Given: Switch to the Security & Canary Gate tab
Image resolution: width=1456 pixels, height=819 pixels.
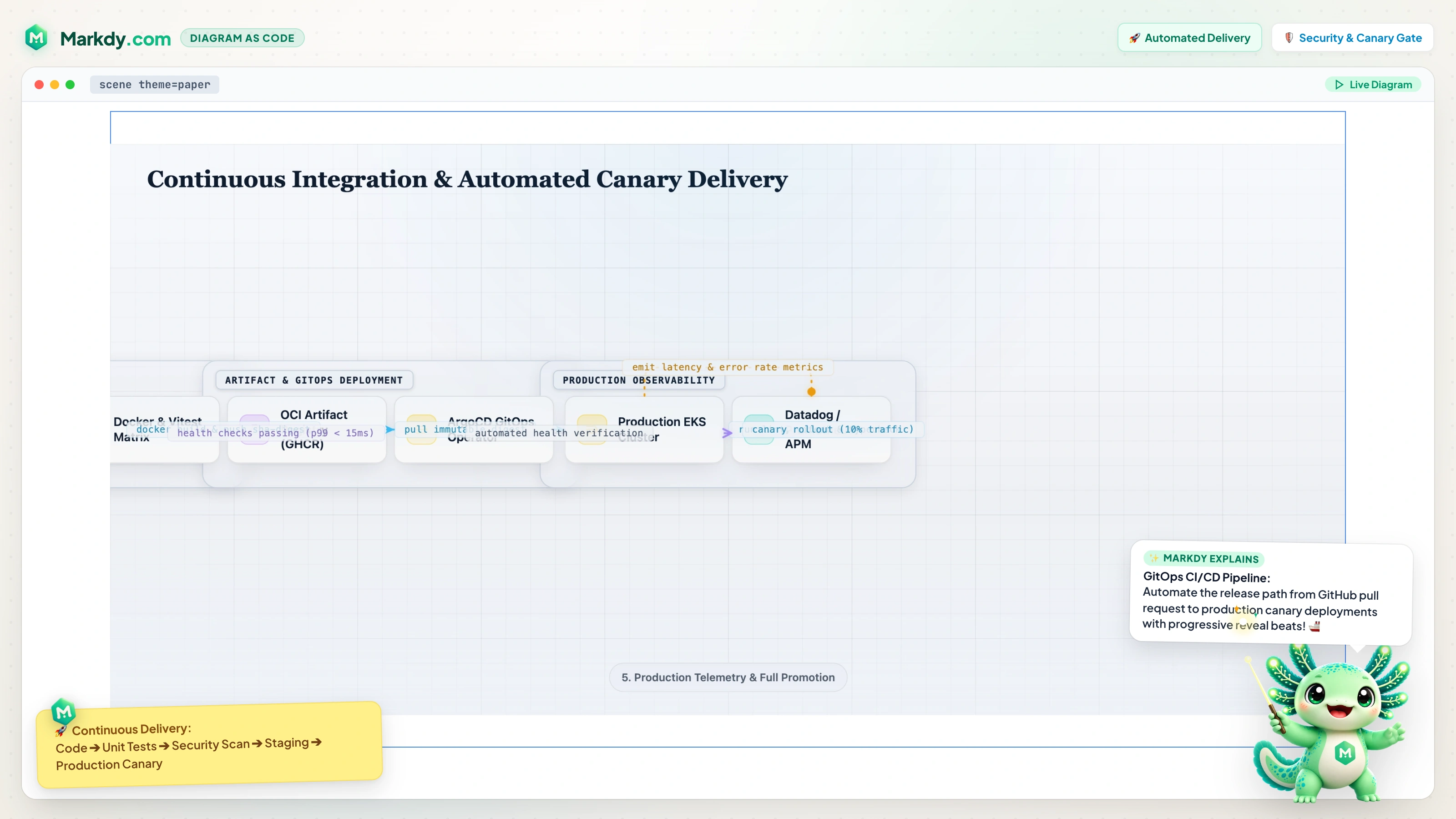Looking at the screenshot, I should (x=1352, y=38).
